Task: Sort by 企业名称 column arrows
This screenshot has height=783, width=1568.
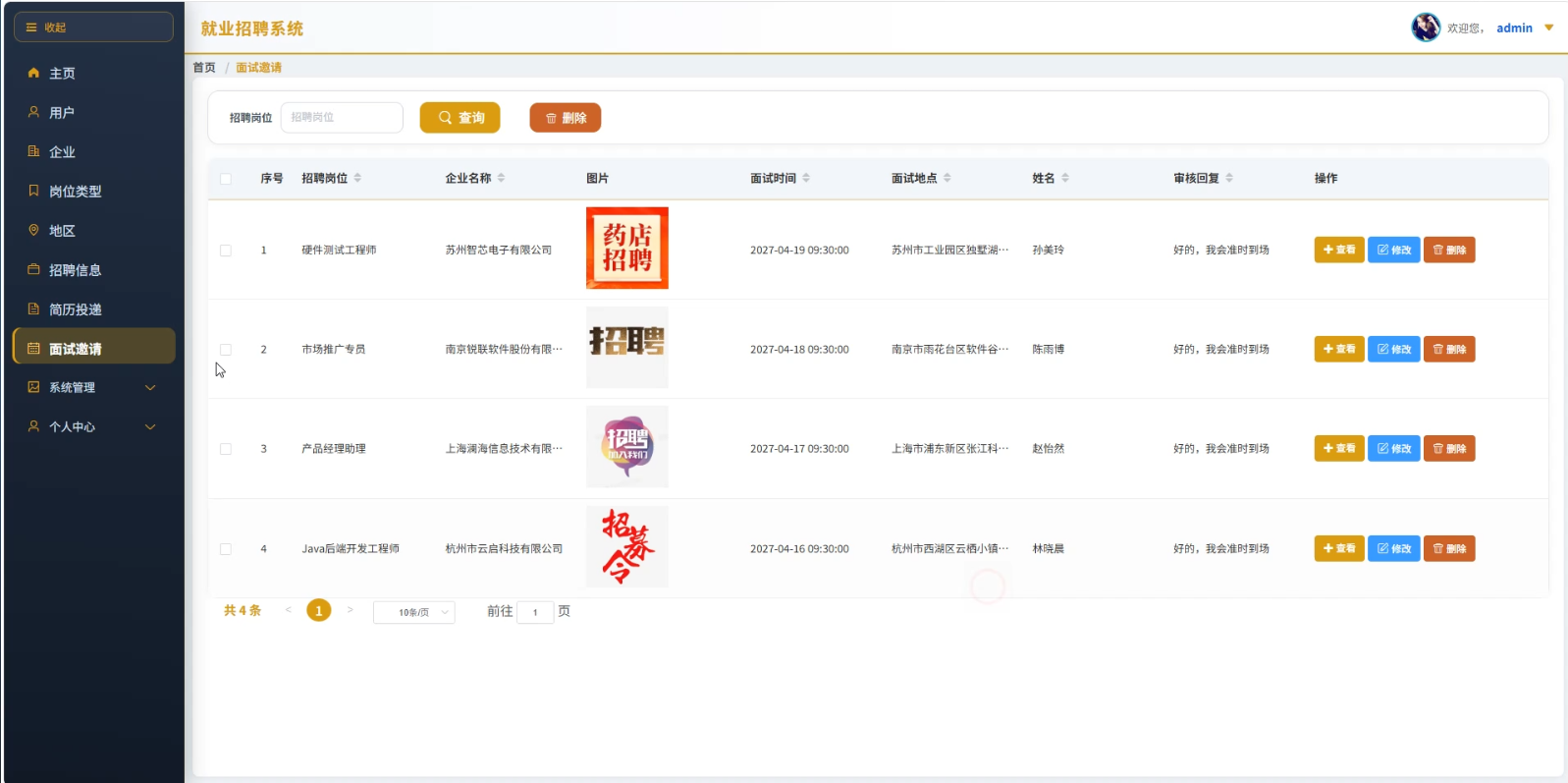Action: pos(501,178)
